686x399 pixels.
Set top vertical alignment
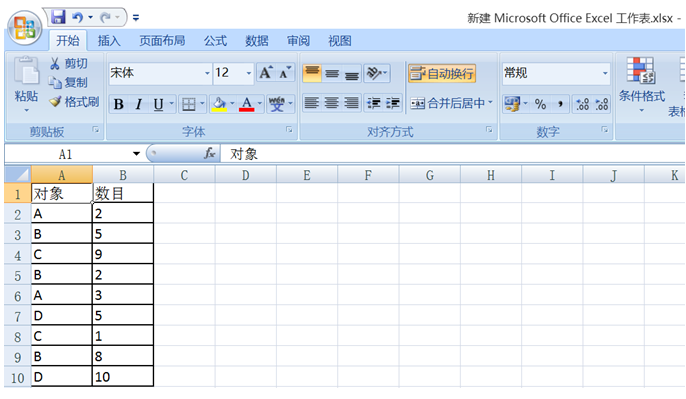click(312, 73)
